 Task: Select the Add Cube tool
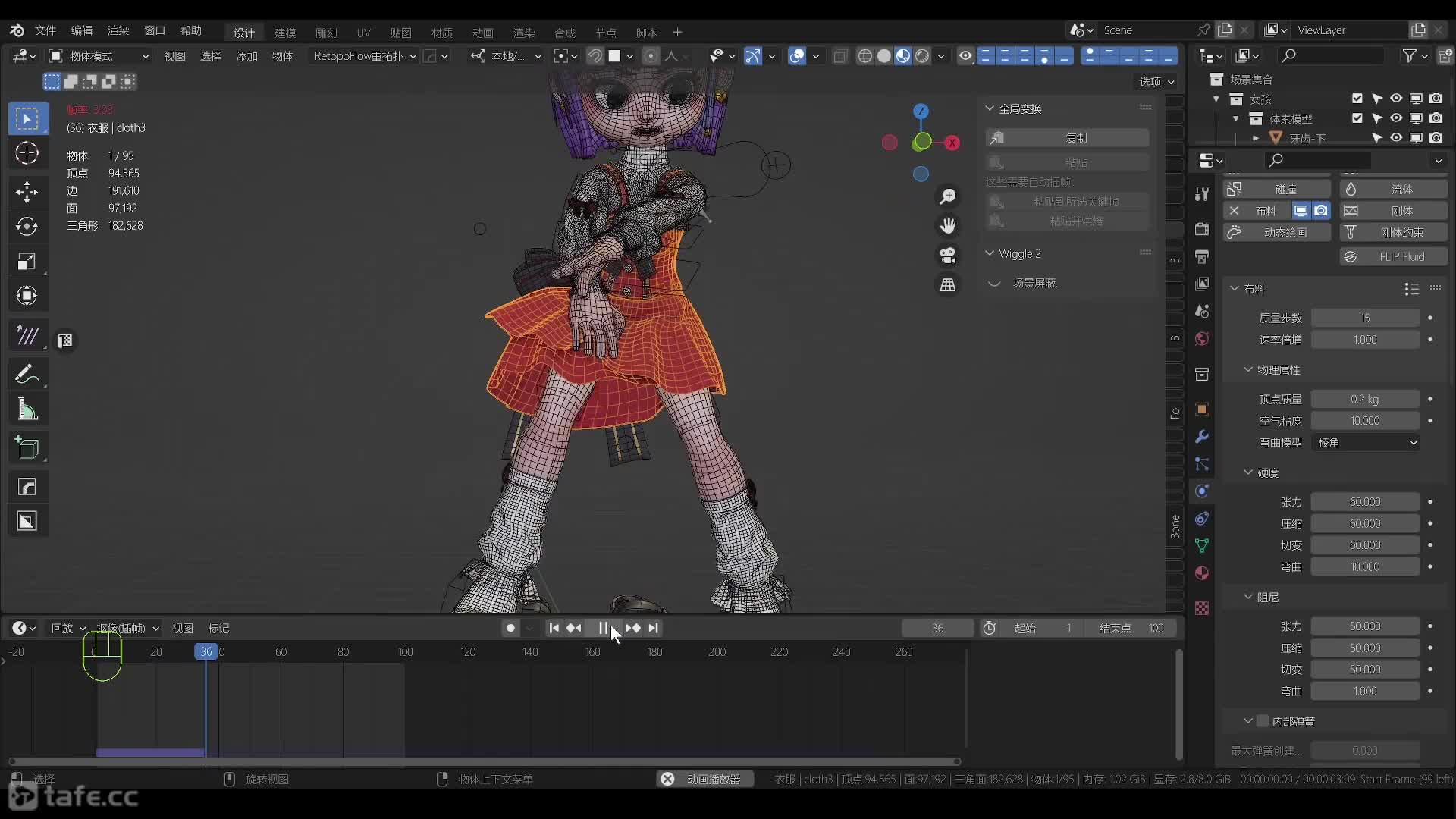[27, 449]
